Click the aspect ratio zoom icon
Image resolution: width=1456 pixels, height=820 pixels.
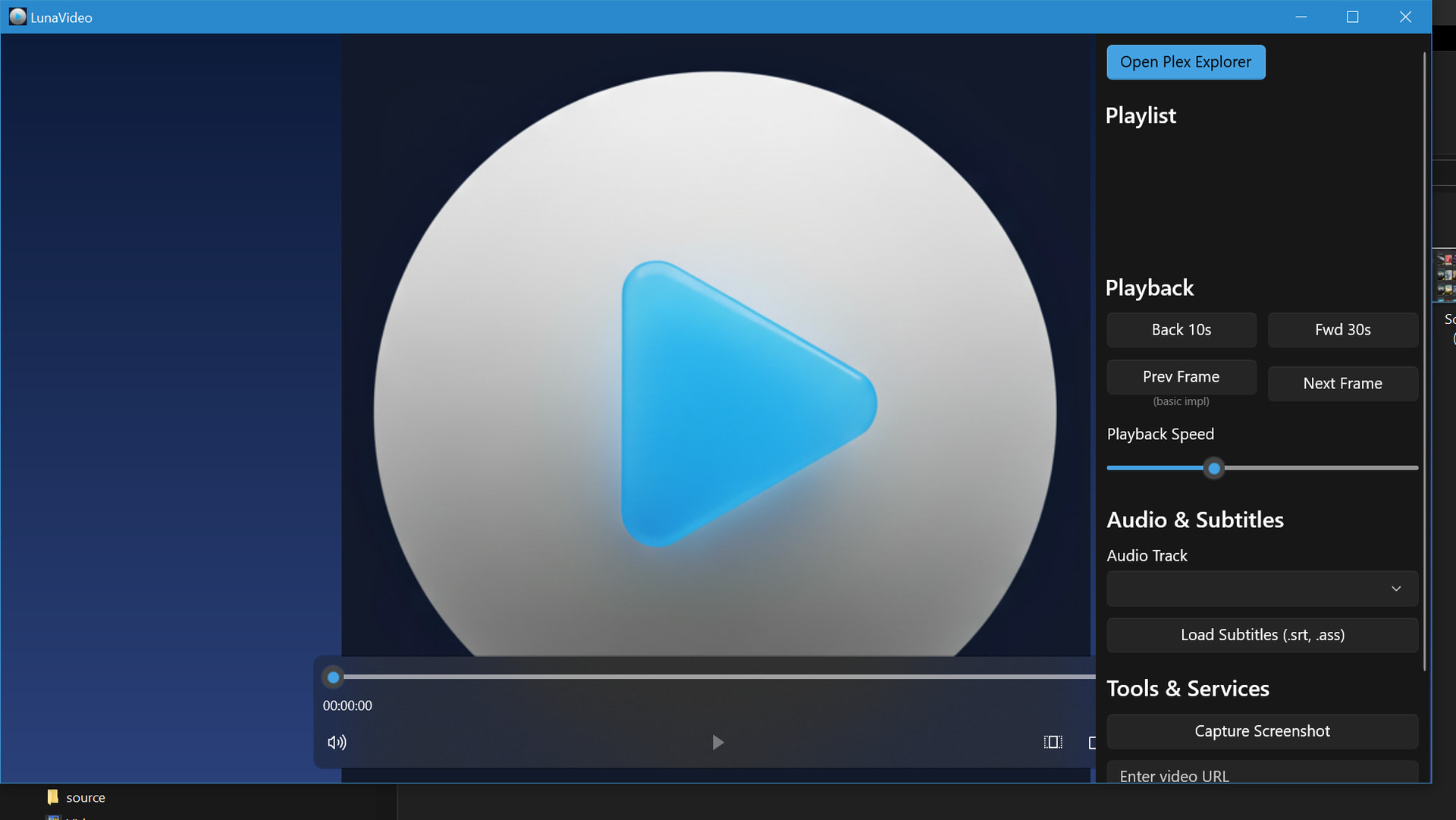coord(1053,743)
